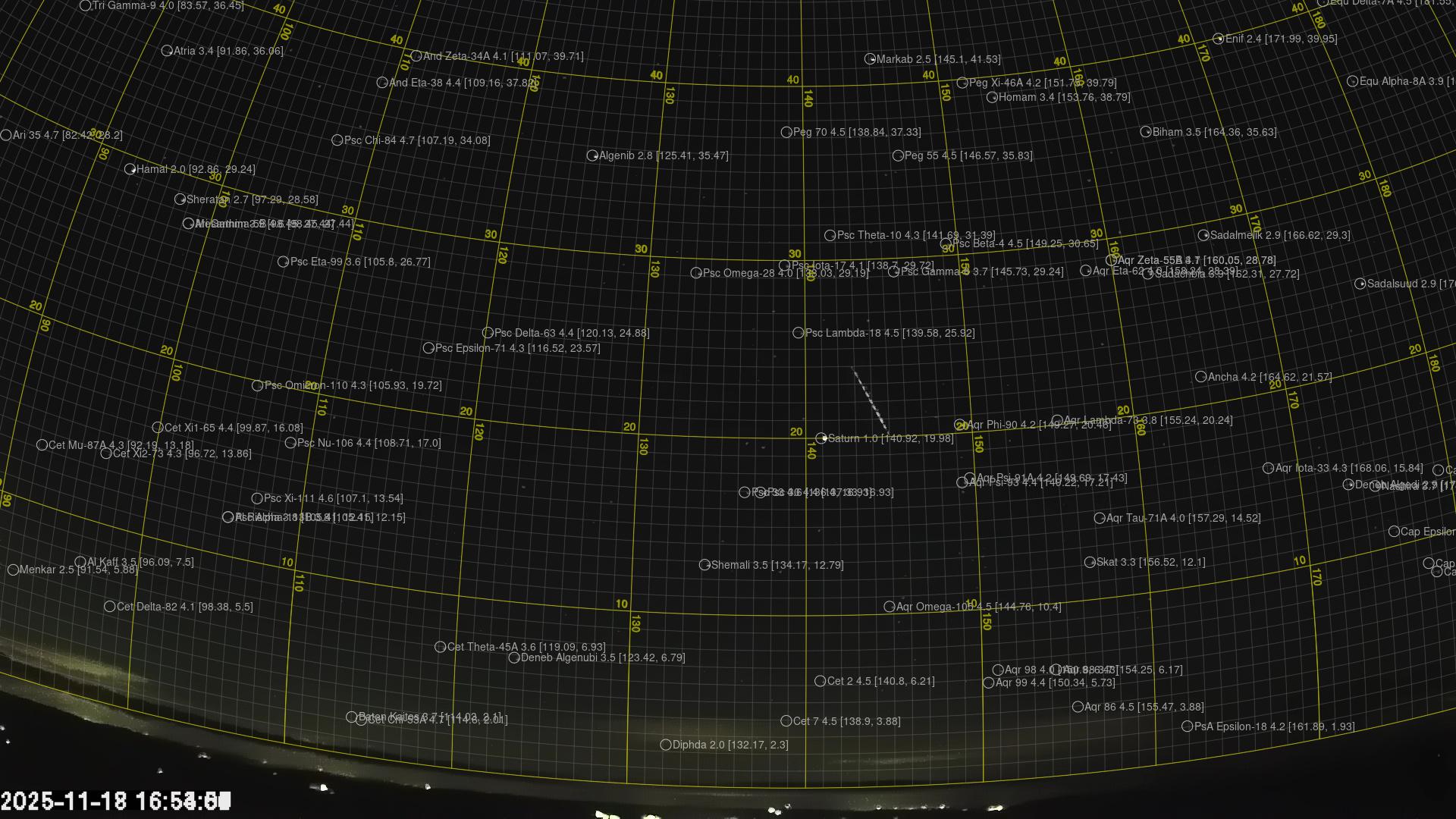Click the Shemali star circle marker
Screen dimensions: 1456x819
point(704,565)
